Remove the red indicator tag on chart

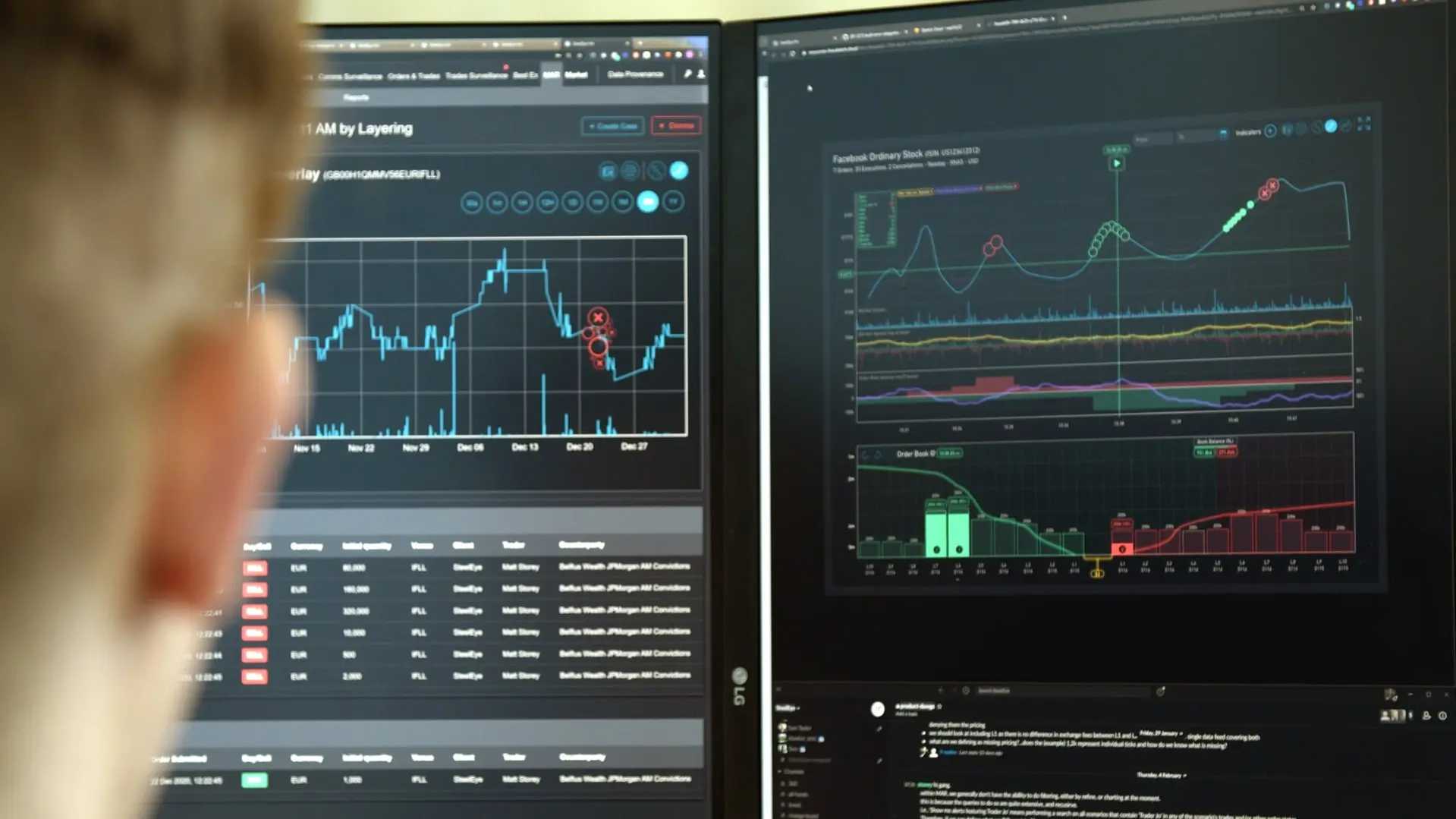(1016, 186)
